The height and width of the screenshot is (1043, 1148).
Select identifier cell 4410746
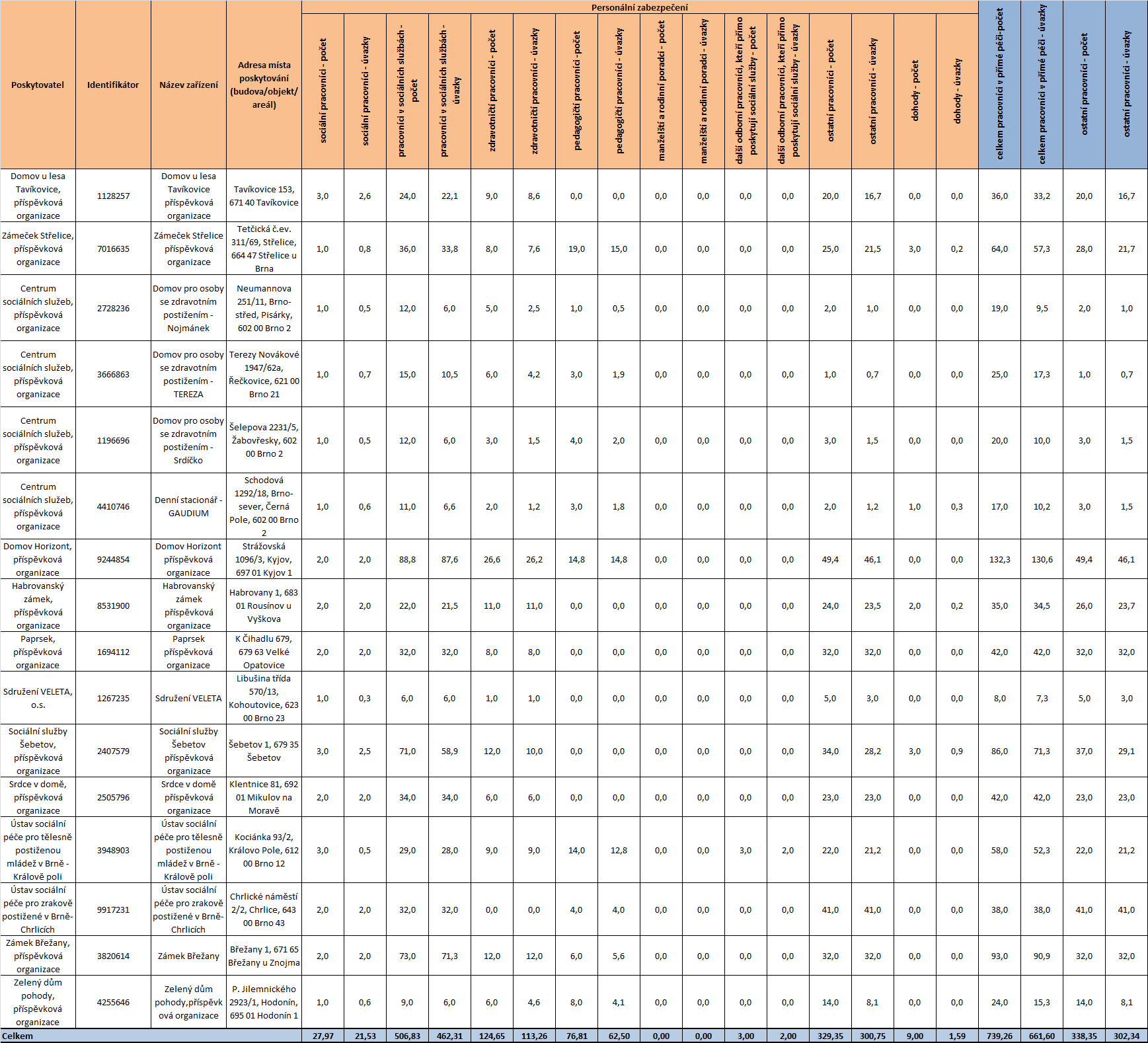pyautogui.click(x=113, y=506)
